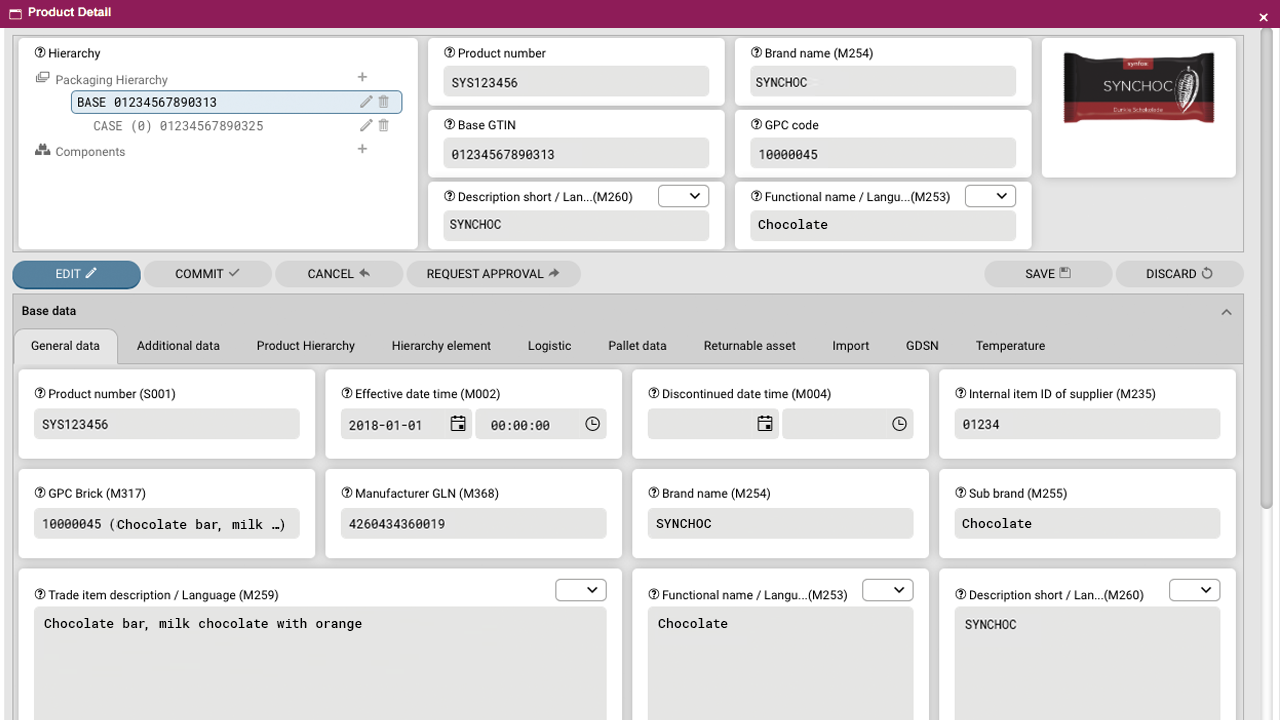
Task: Open language dropdown for top Description short
Action: [684, 196]
